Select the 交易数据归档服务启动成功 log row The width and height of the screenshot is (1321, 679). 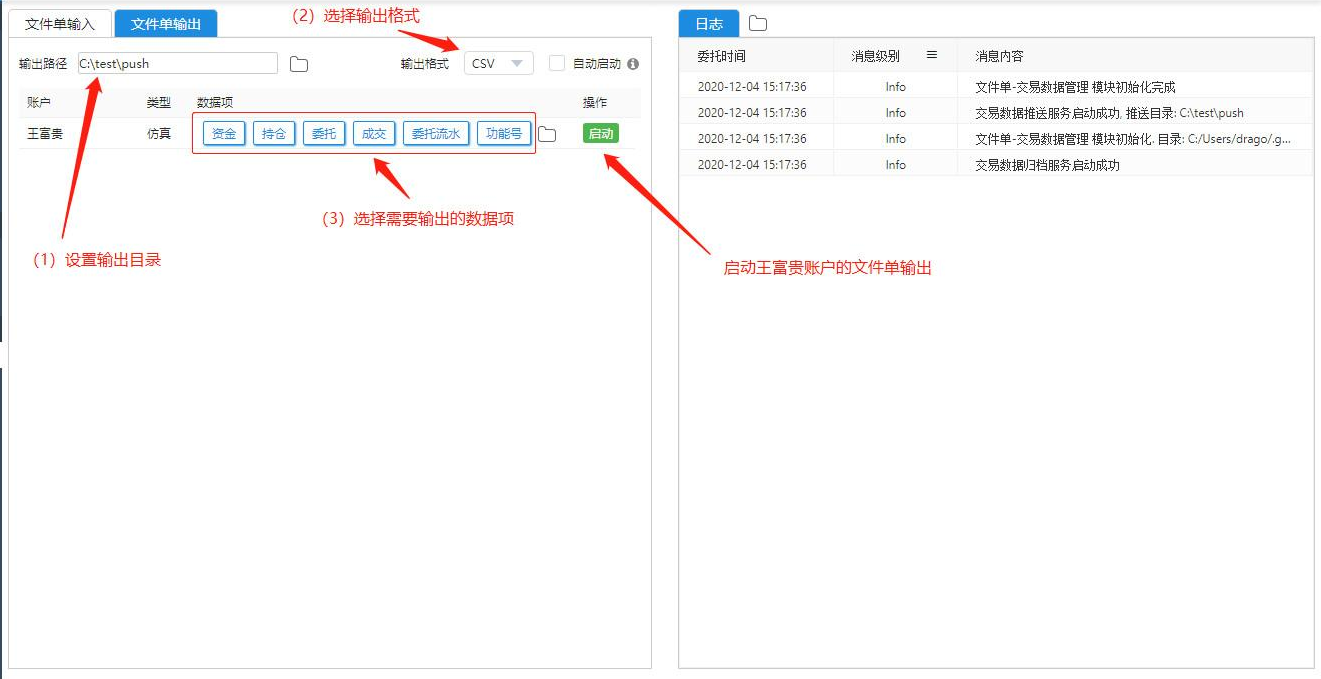click(x=1047, y=165)
